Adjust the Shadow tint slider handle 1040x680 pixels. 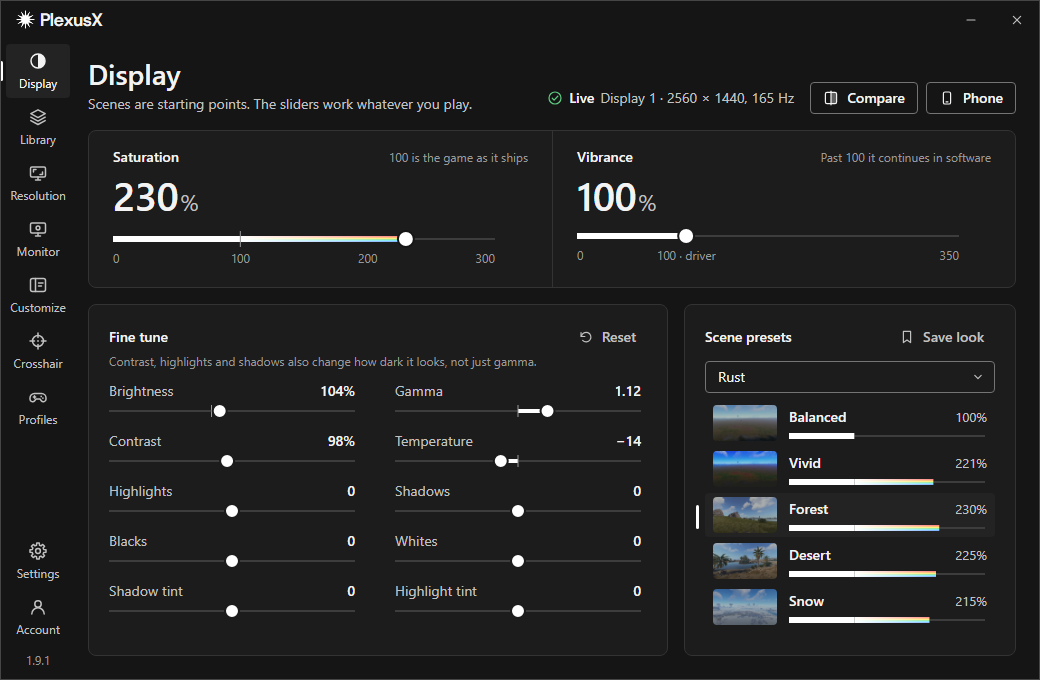231,611
